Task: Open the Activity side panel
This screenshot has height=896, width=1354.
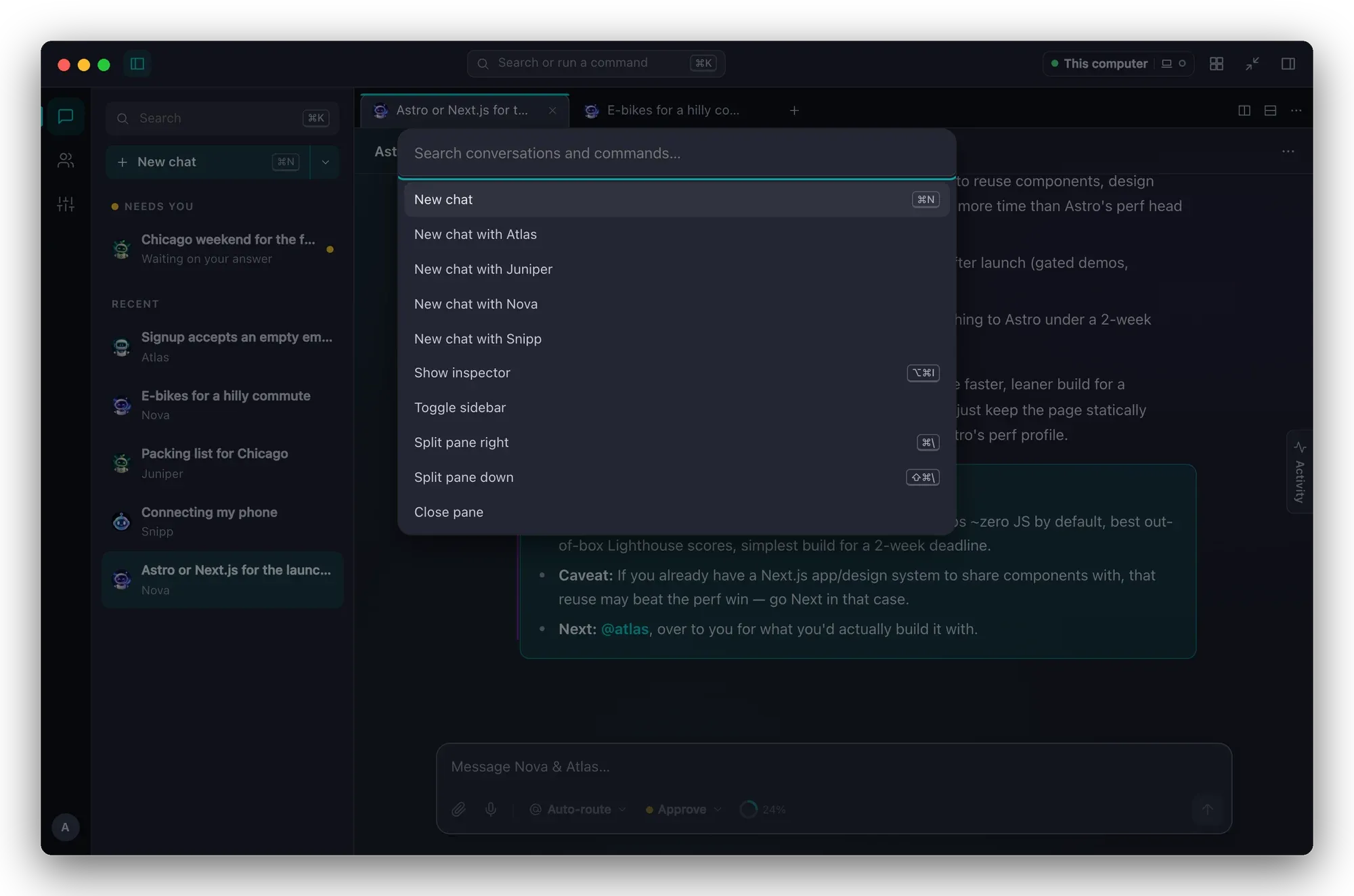Action: point(1299,472)
